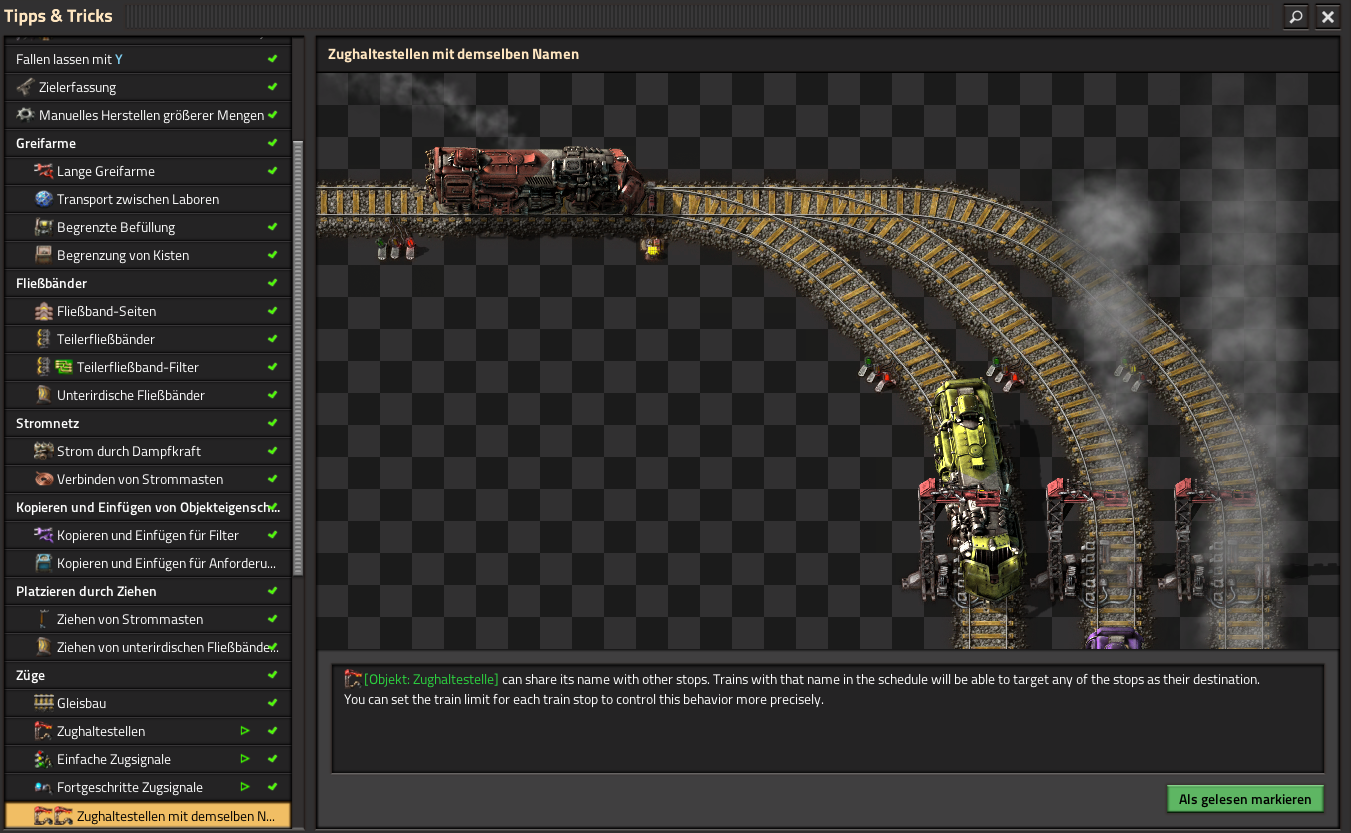Click the Objekt: Zughaltestelle green link
The width and height of the screenshot is (1351, 833).
[x=431, y=679]
